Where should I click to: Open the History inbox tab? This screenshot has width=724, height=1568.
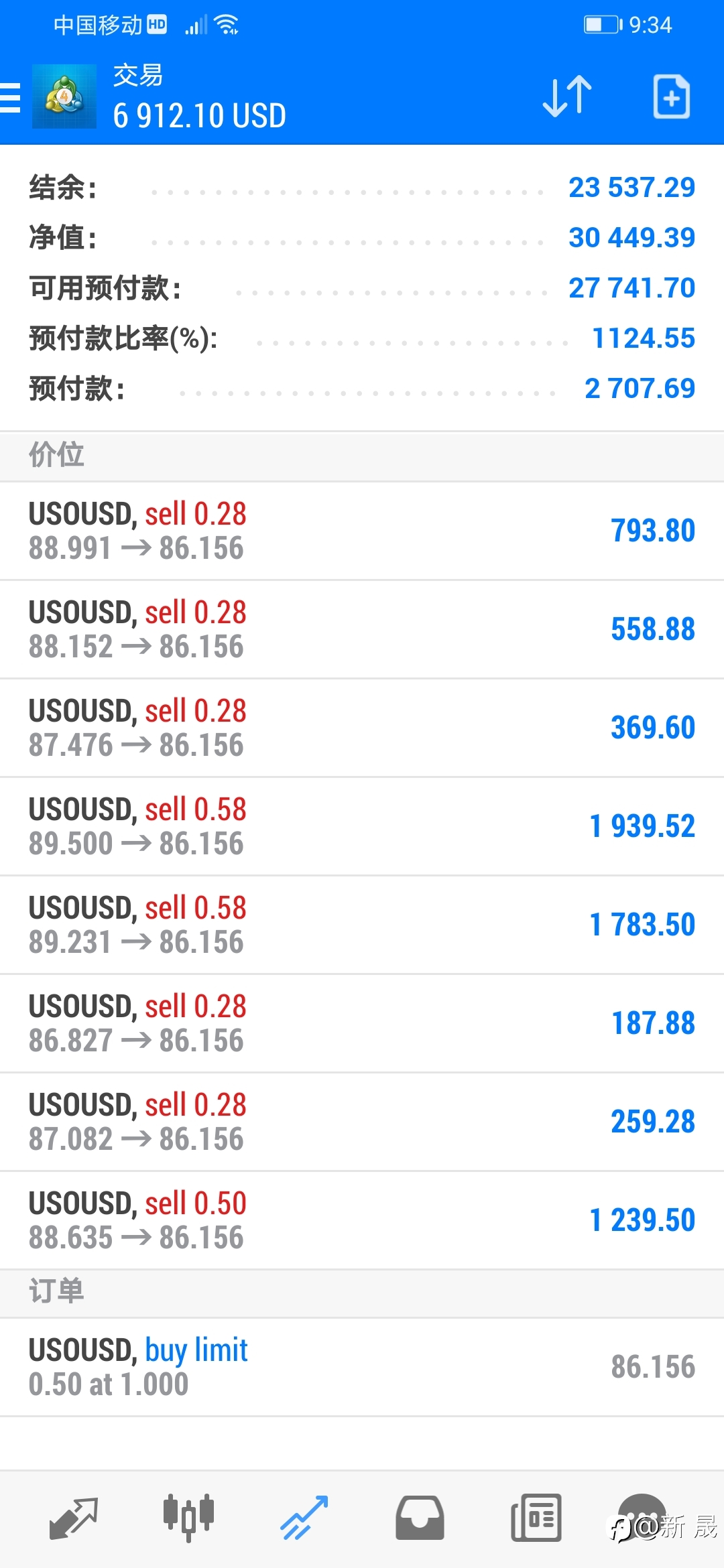[420, 1518]
